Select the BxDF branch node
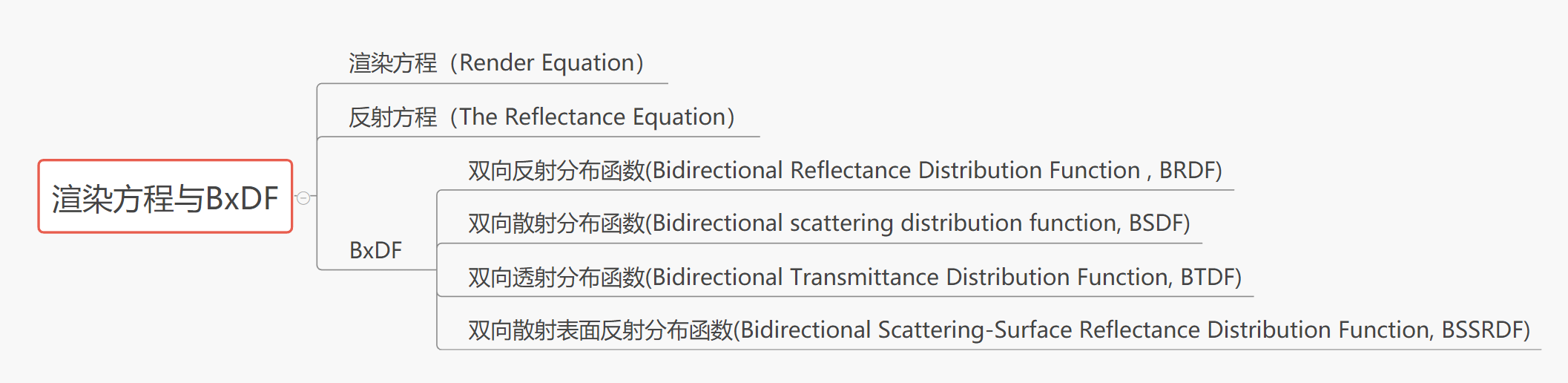The image size is (1568, 383). (375, 250)
